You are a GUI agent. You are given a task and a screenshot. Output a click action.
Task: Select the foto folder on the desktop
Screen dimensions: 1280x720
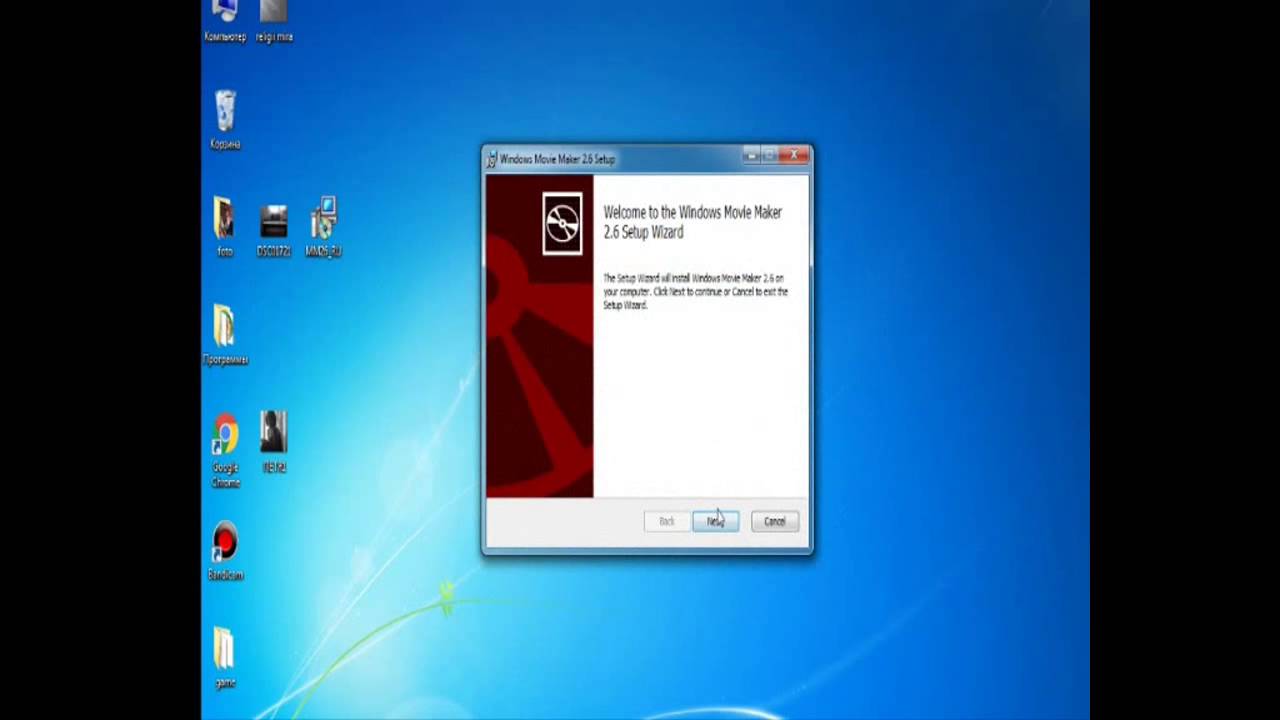point(224,227)
